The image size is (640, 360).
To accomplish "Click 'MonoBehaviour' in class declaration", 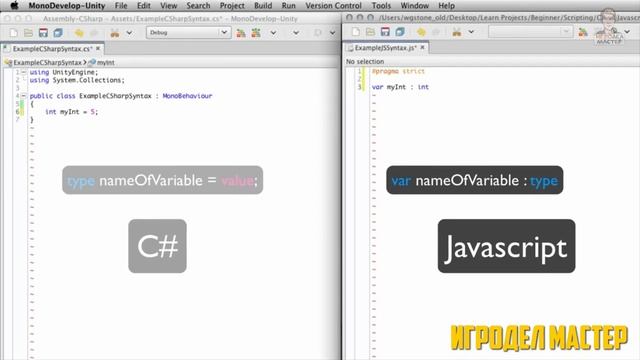I will (x=187, y=96).
